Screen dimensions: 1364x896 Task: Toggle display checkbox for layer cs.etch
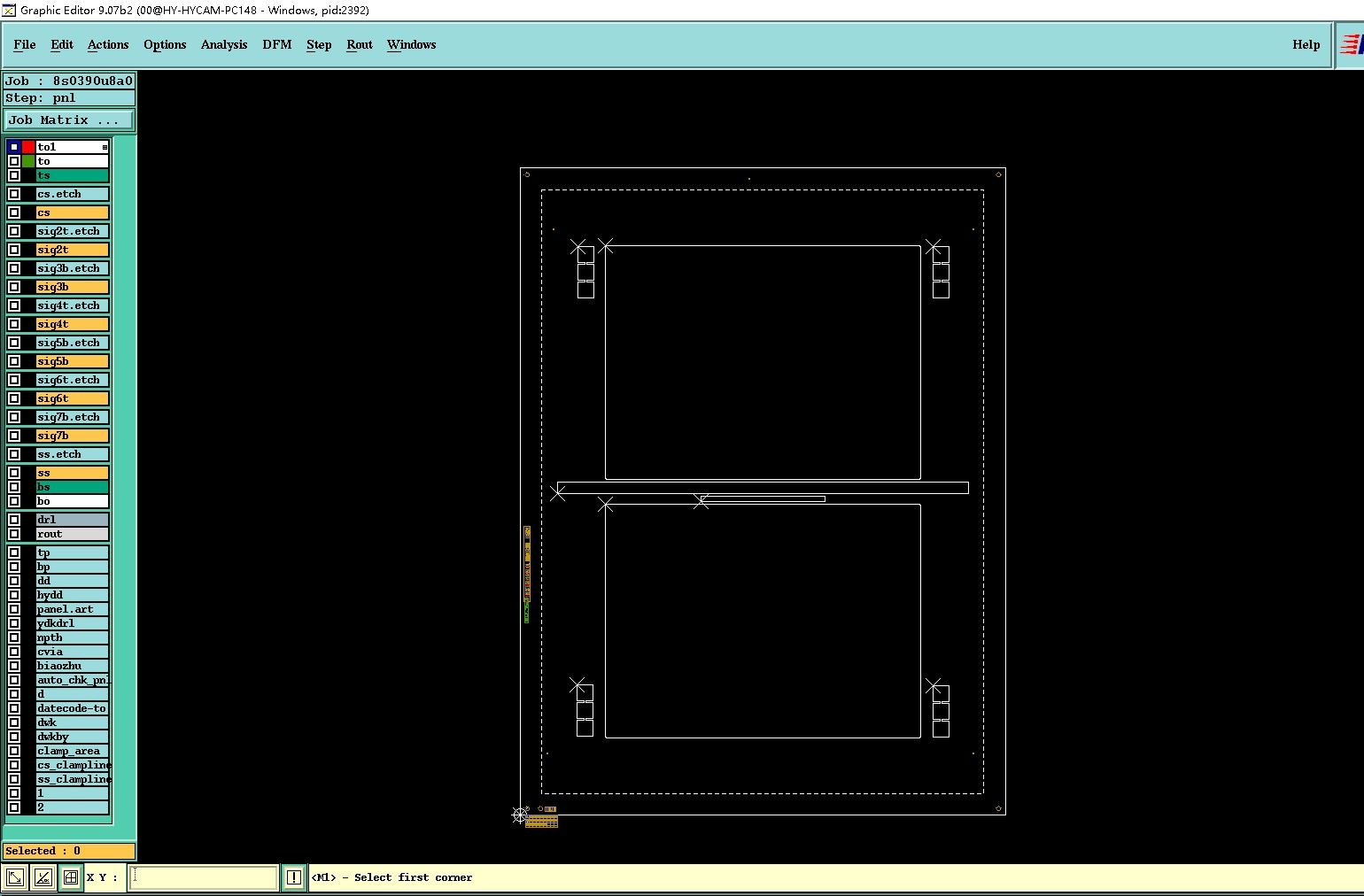pos(14,194)
